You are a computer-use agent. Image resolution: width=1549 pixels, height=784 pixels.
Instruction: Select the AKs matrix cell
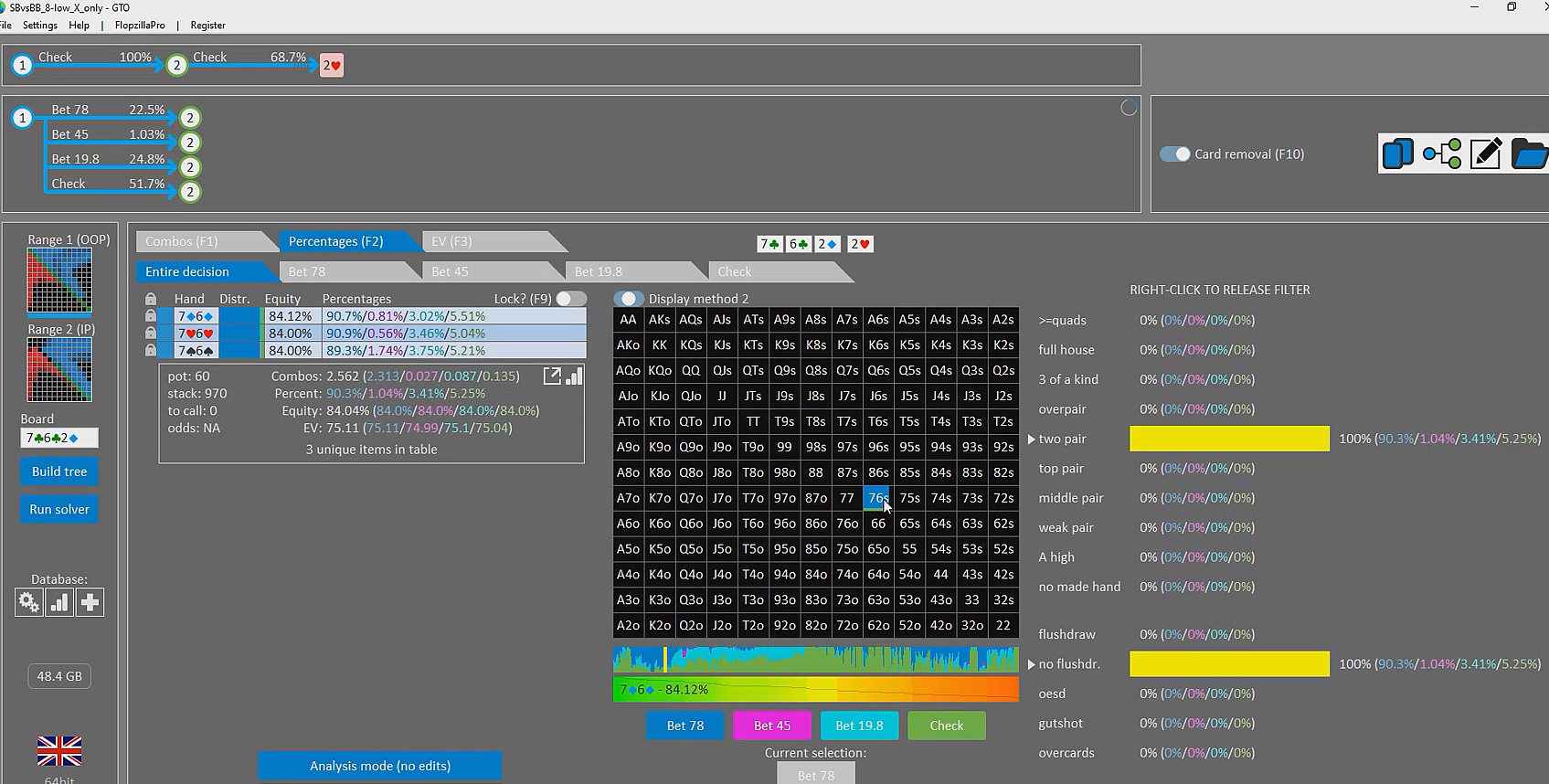tap(659, 320)
